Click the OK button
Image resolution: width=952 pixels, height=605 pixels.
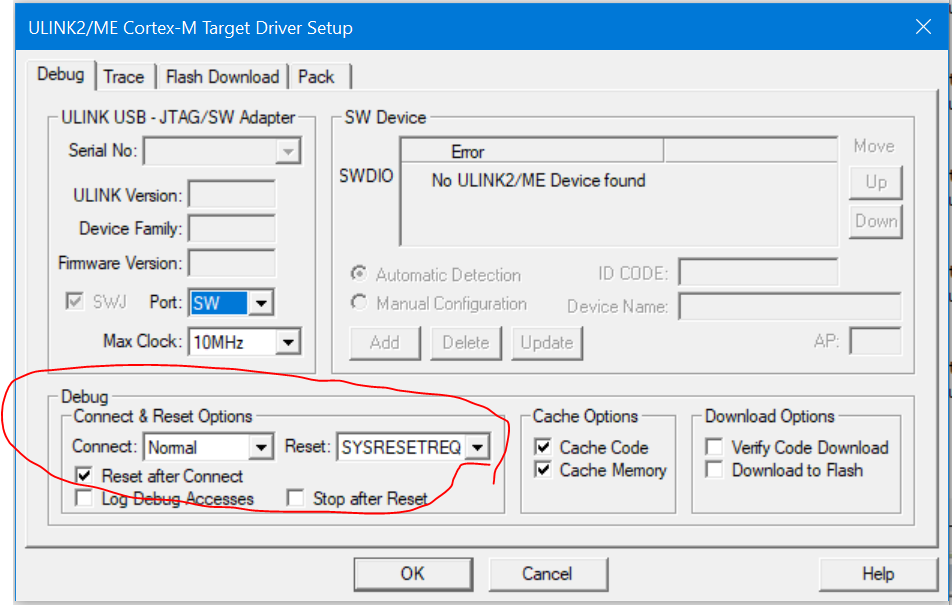point(413,574)
